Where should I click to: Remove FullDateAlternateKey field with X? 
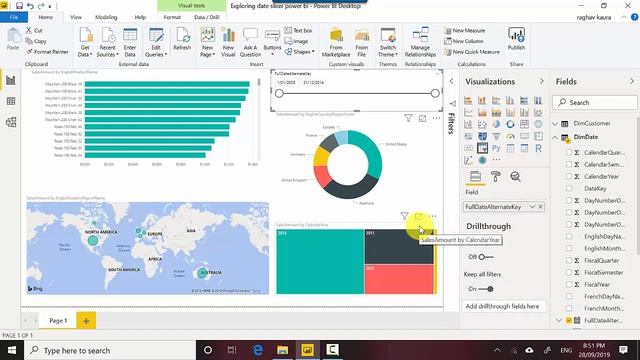pos(540,207)
